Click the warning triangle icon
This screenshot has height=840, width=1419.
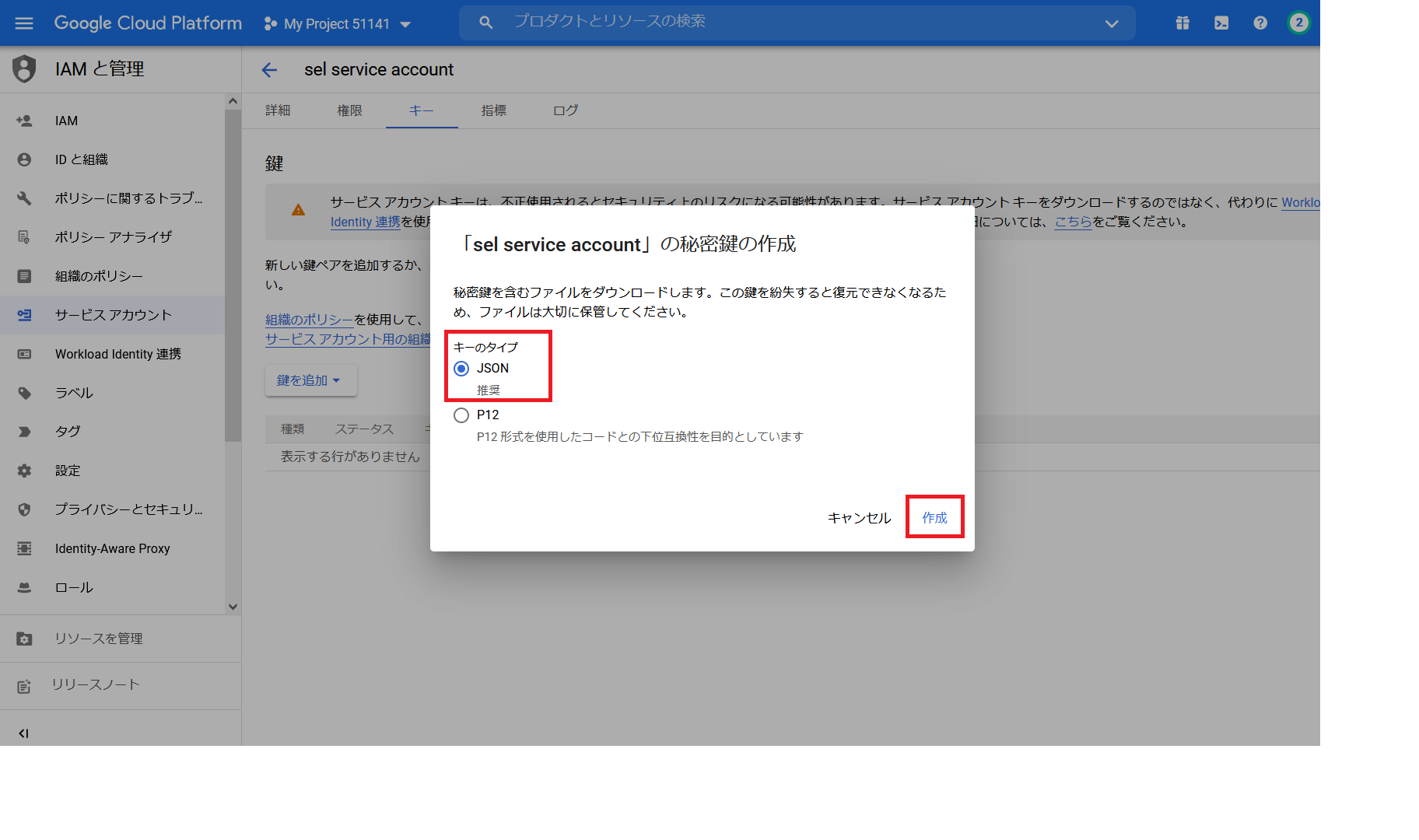pyautogui.click(x=298, y=210)
